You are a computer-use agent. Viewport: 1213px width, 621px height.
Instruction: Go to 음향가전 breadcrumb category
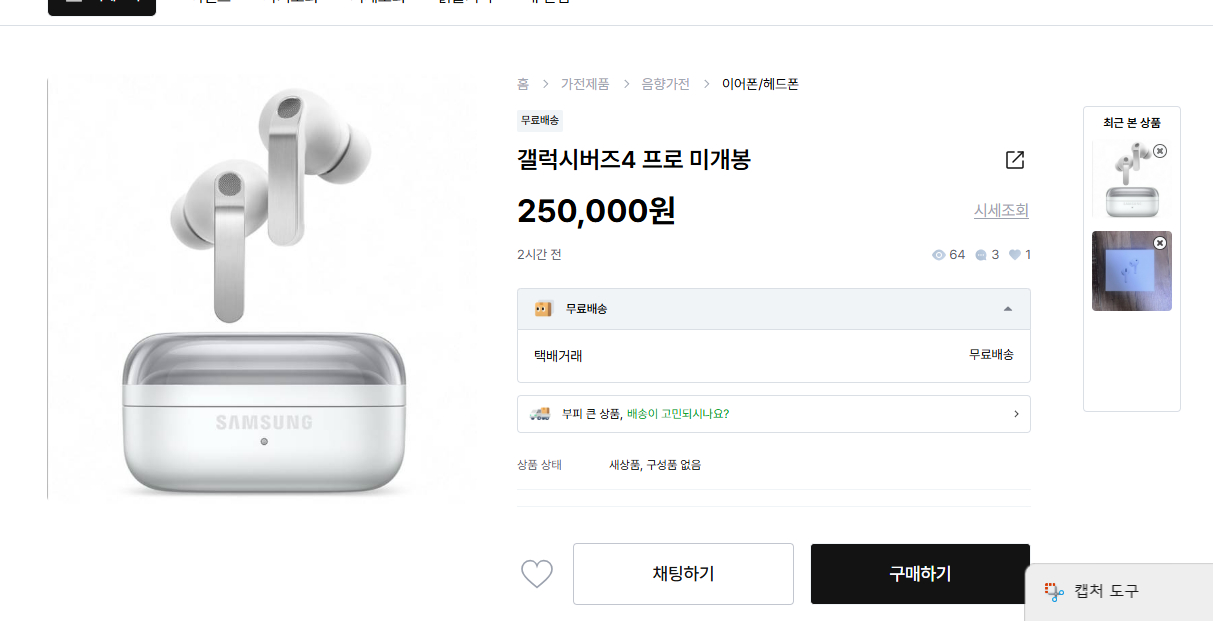pyautogui.click(x=666, y=84)
